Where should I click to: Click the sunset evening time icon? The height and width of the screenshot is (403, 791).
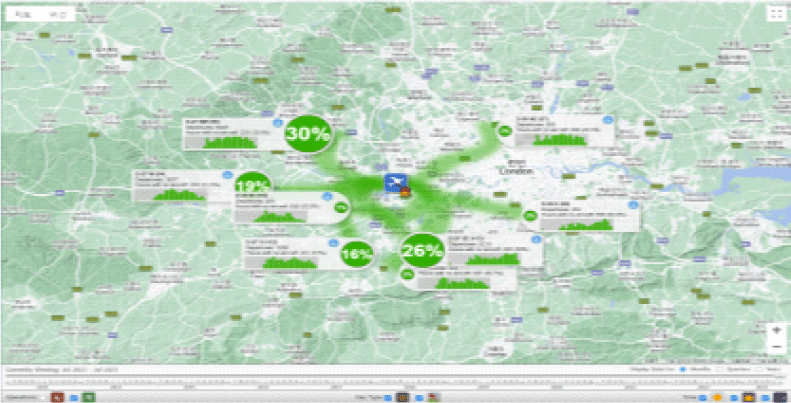748,397
